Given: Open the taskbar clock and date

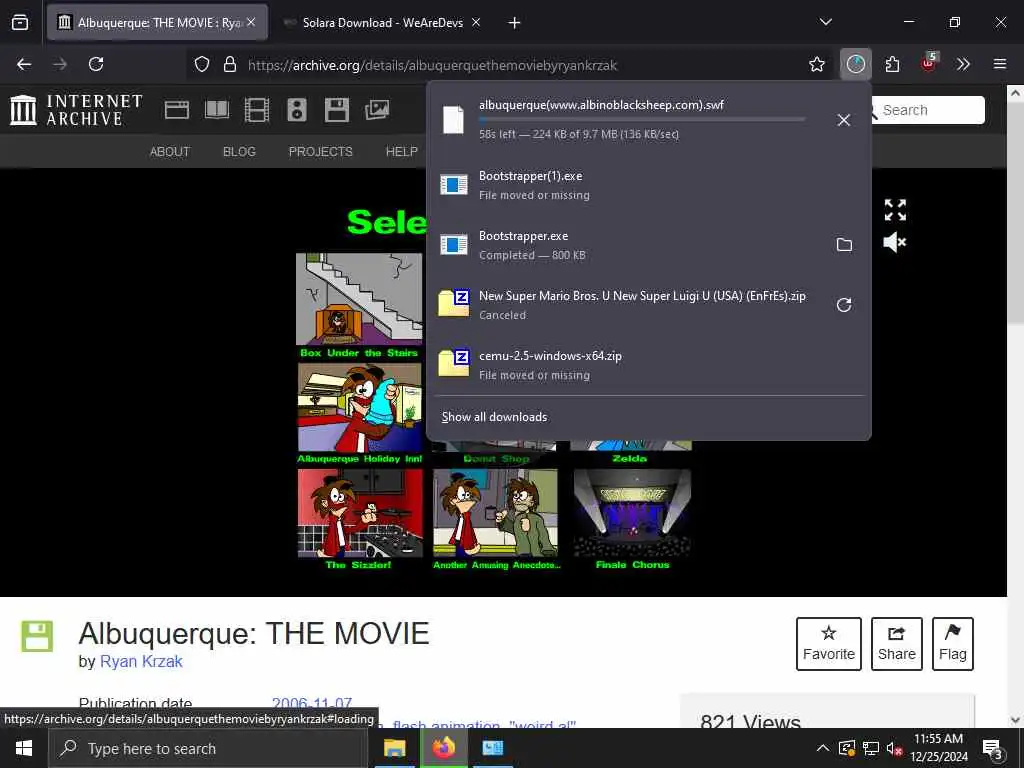Looking at the screenshot, I should (939, 748).
